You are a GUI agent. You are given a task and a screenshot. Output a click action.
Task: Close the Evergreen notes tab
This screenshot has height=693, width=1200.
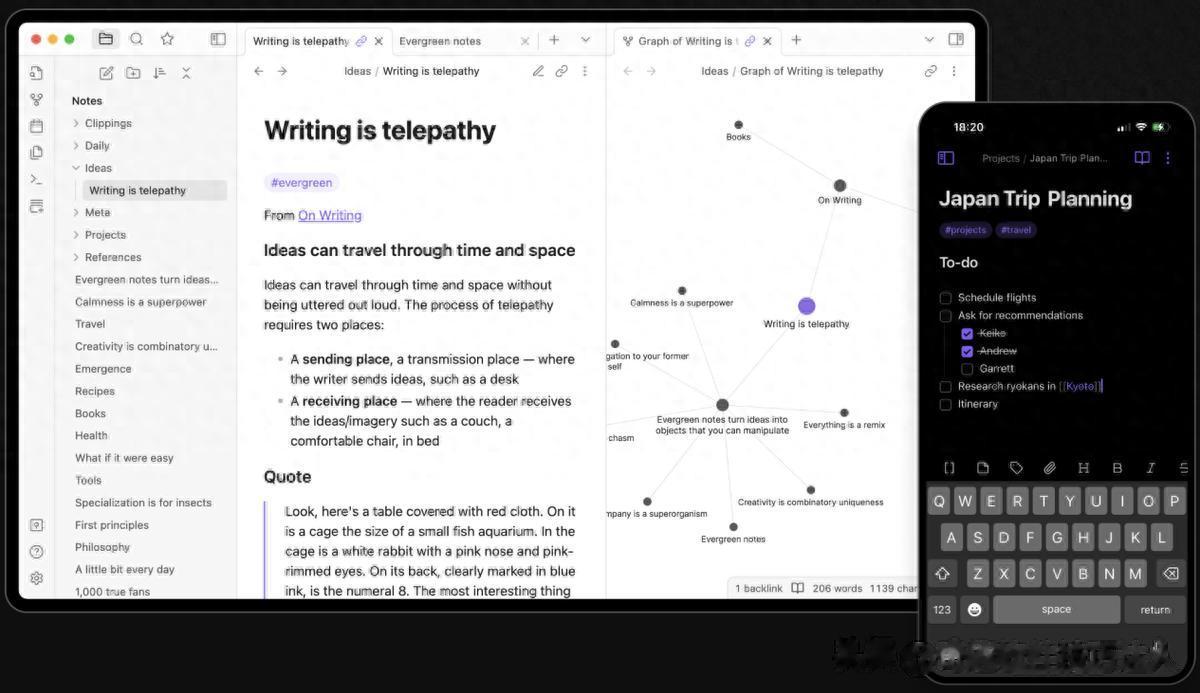click(x=525, y=41)
